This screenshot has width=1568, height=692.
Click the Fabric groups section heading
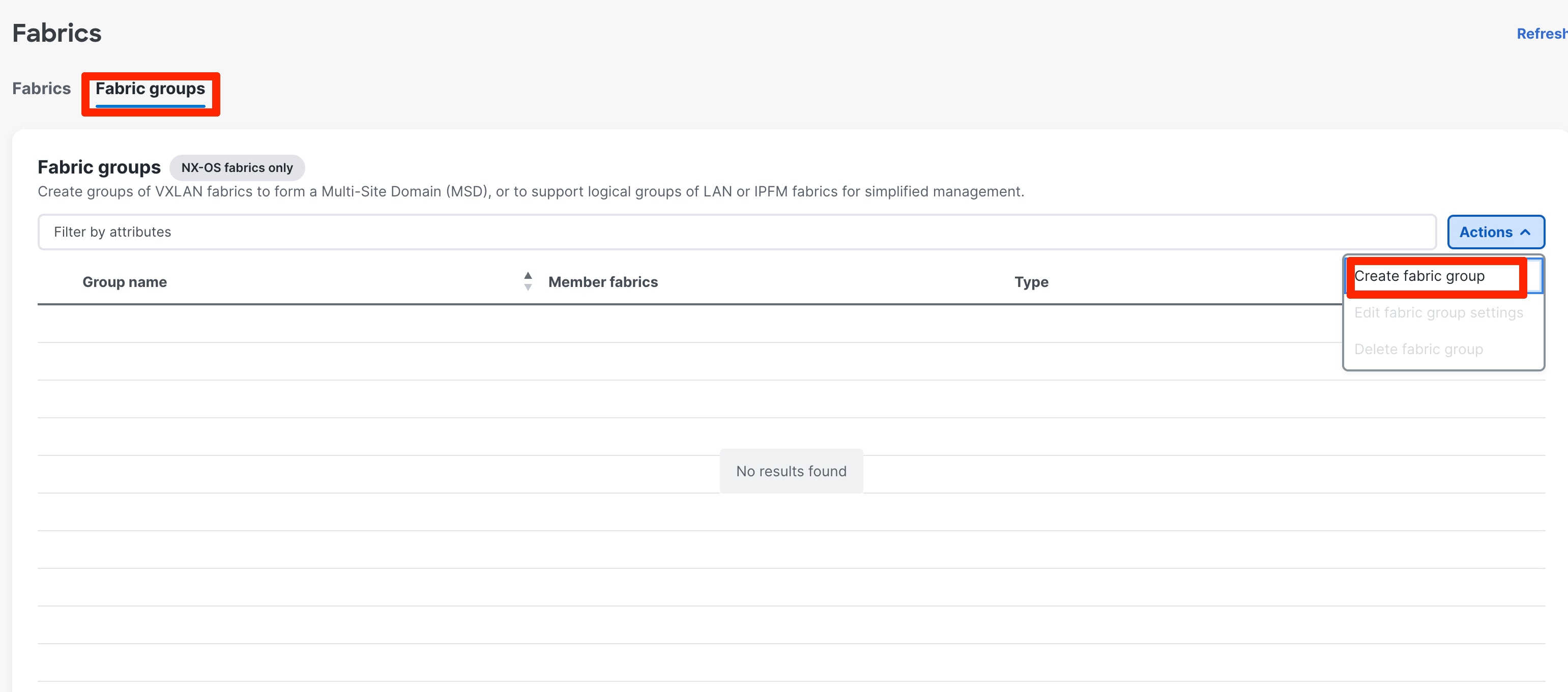(99, 167)
